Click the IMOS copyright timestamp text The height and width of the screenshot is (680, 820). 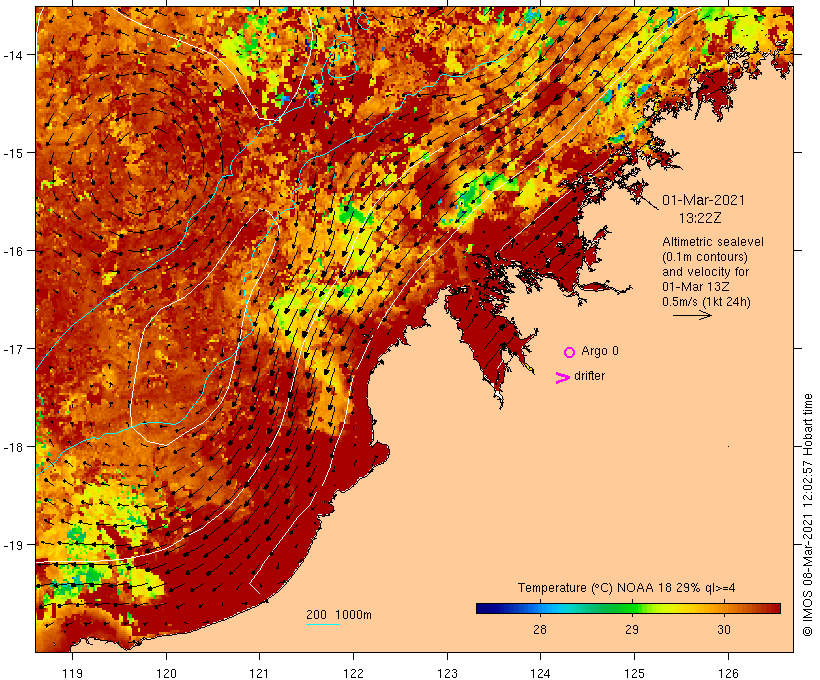(x=807, y=515)
